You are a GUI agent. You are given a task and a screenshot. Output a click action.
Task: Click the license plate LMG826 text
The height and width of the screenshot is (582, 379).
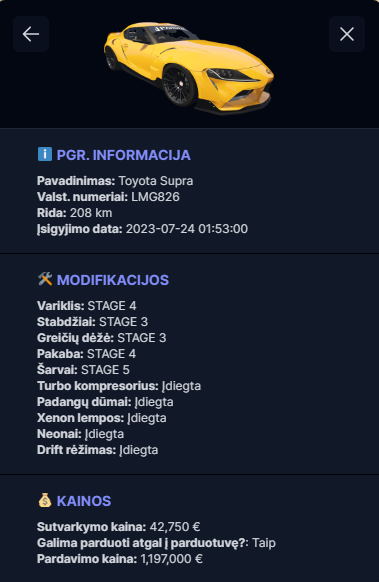tap(156, 197)
